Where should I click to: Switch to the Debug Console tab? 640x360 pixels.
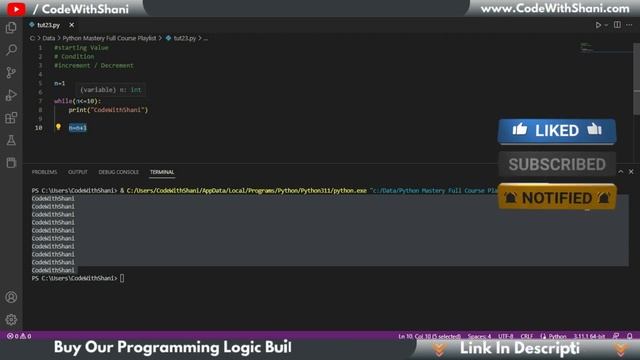pos(118,172)
